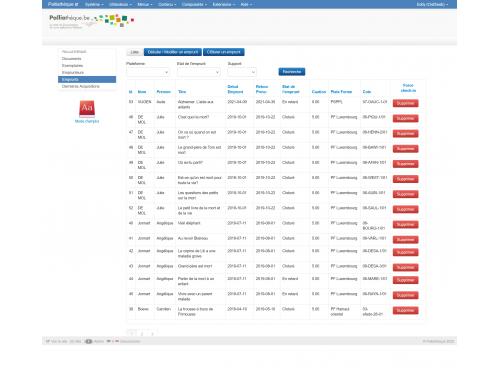Click Supprimer for Vieil éléphant row
Image resolution: width=500 pixels, height=370 pixels.
click(405, 225)
